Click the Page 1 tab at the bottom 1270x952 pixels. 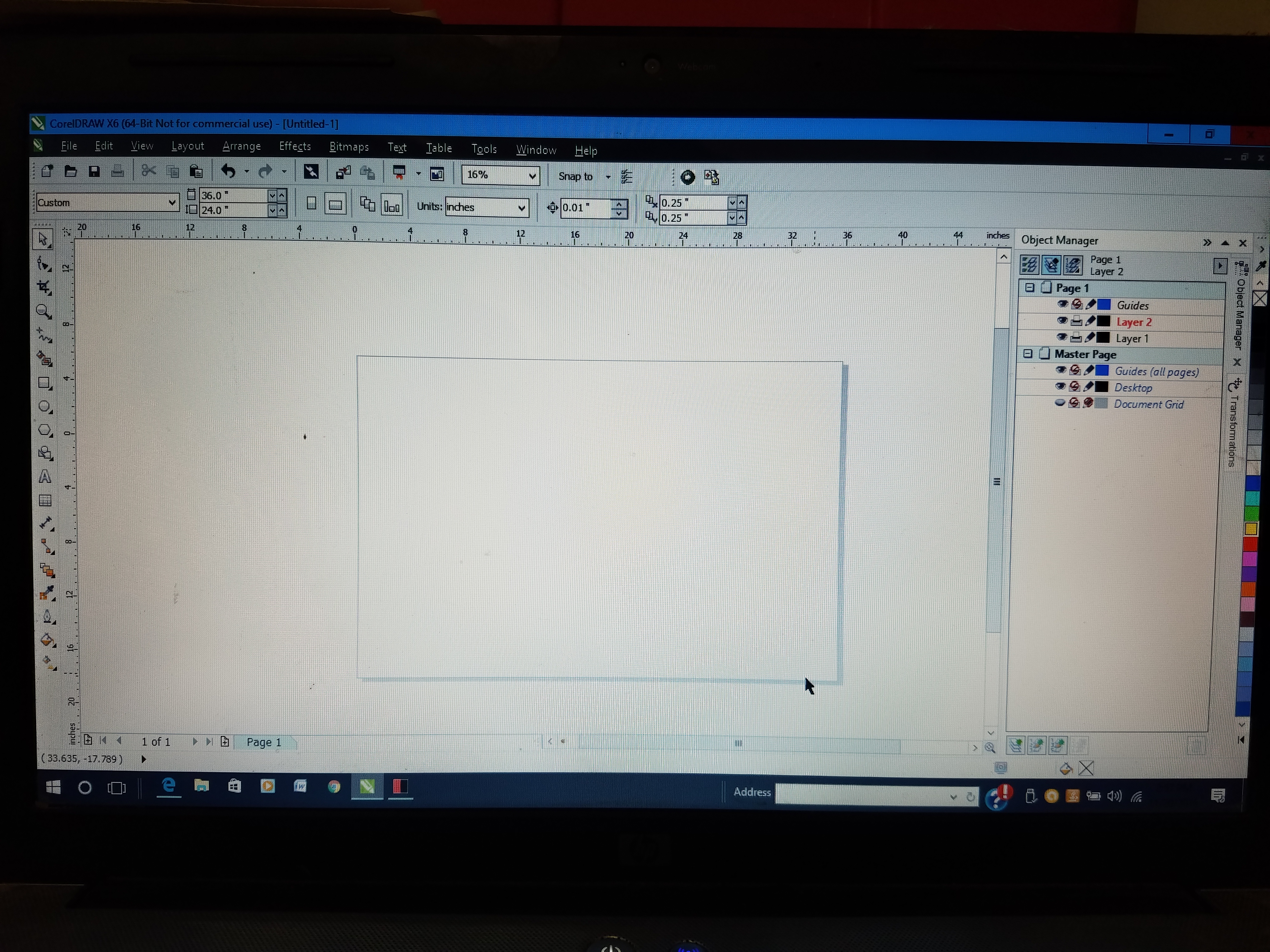264,742
